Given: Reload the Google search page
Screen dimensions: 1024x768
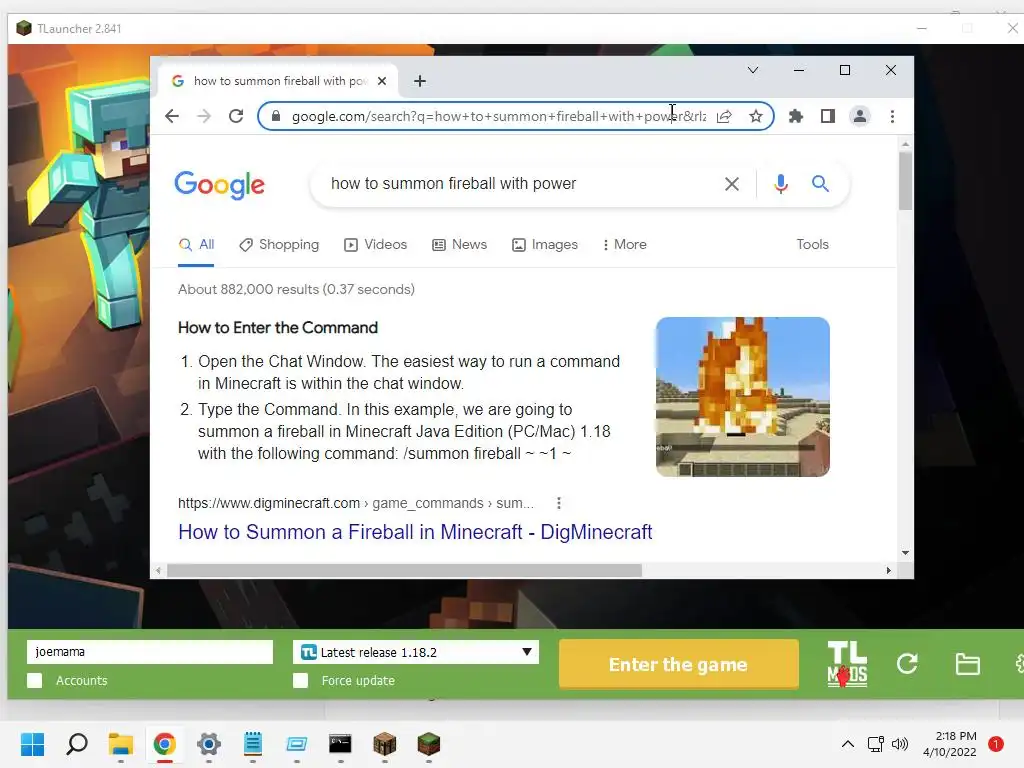Looking at the screenshot, I should [x=236, y=116].
